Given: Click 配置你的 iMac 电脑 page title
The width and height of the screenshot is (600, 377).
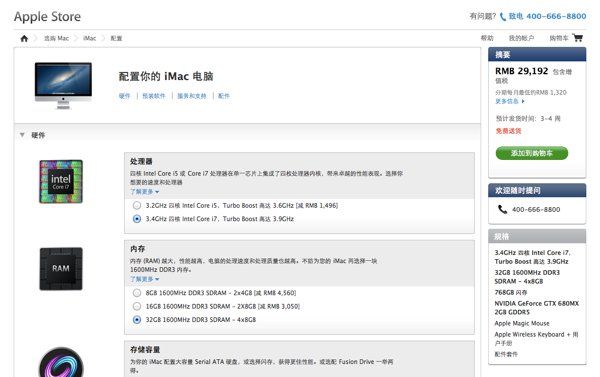Looking at the screenshot, I should 166,76.
